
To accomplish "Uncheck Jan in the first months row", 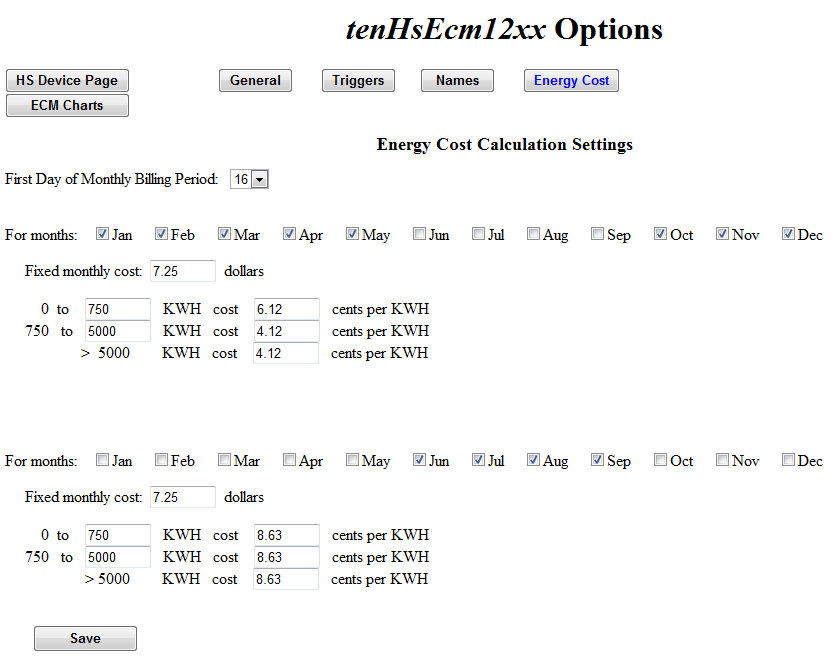I will (x=102, y=234).
